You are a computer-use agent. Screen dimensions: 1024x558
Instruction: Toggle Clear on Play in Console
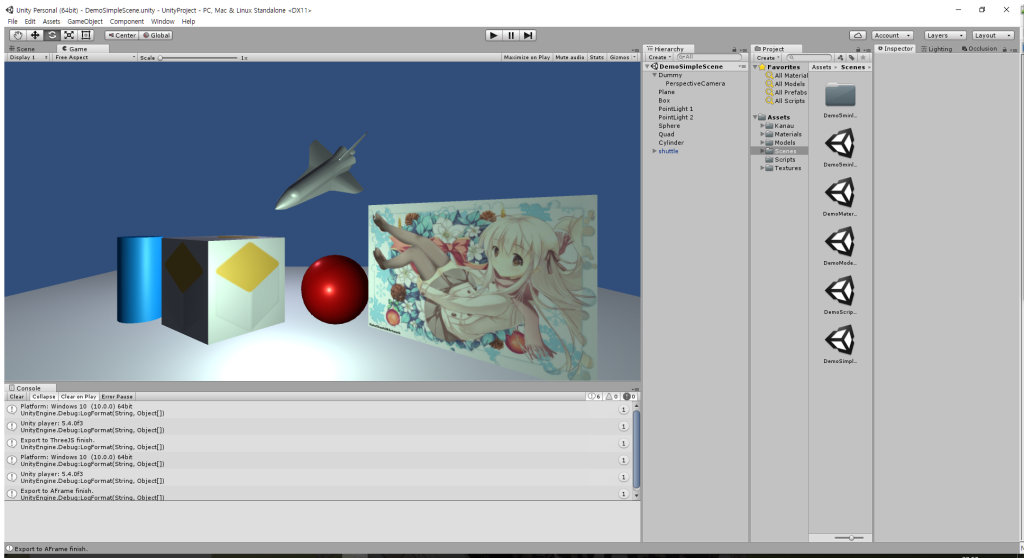point(78,397)
